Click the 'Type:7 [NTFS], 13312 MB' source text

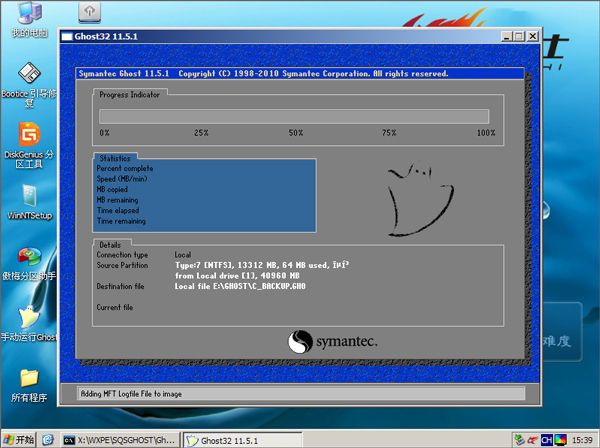(x=262, y=265)
